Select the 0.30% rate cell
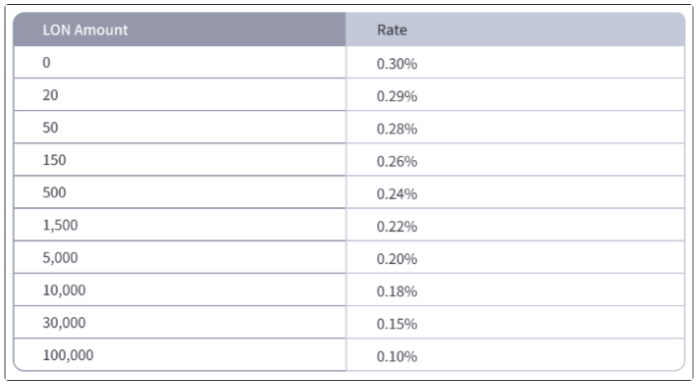Image resolution: width=699 pixels, height=386 pixels. click(x=515, y=62)
